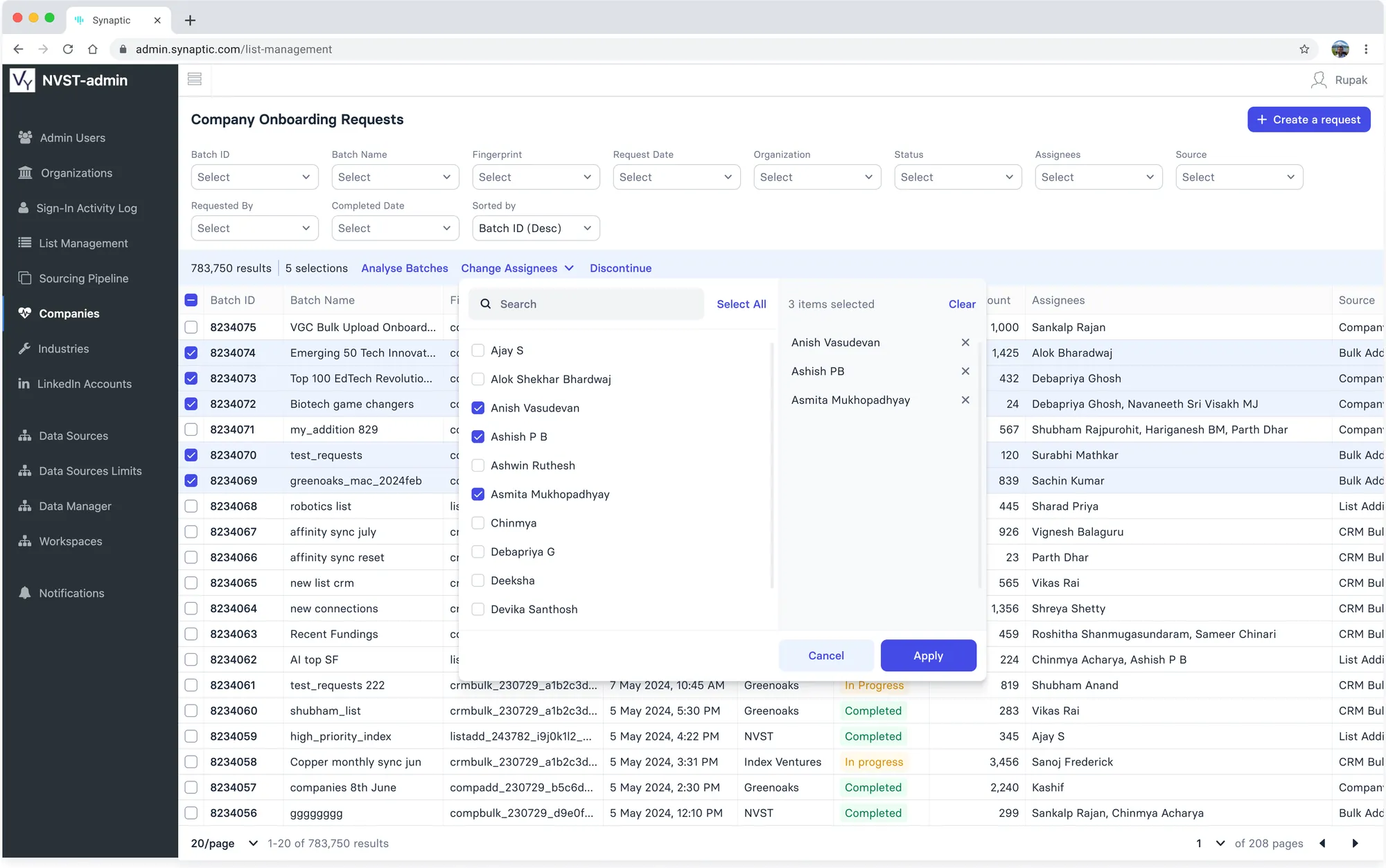
Task: Change the 20/page size dropdown
Action: [225, 843]
